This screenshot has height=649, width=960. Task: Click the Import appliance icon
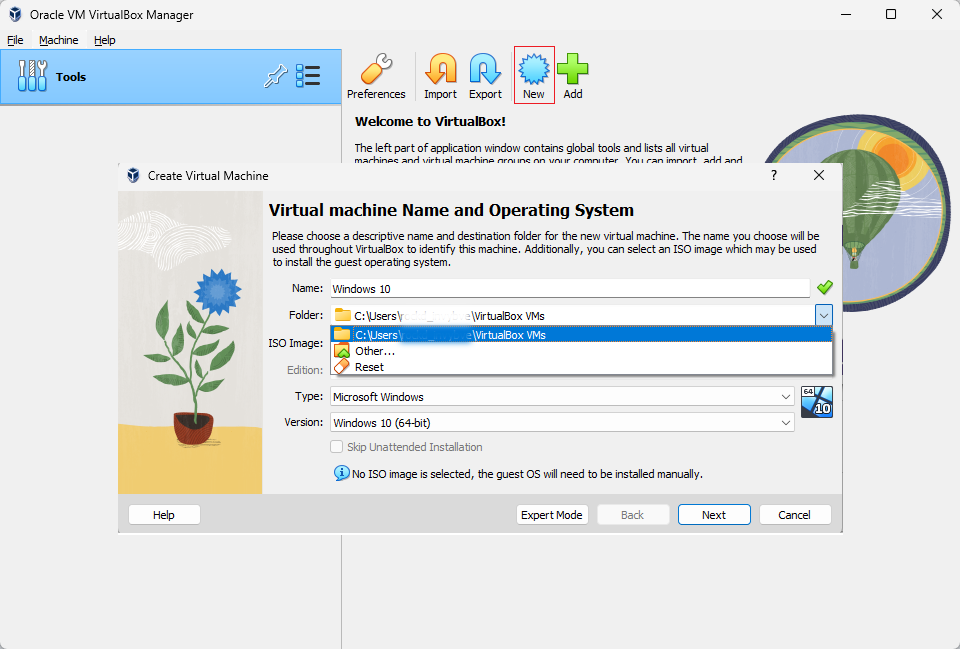[441, 69]
